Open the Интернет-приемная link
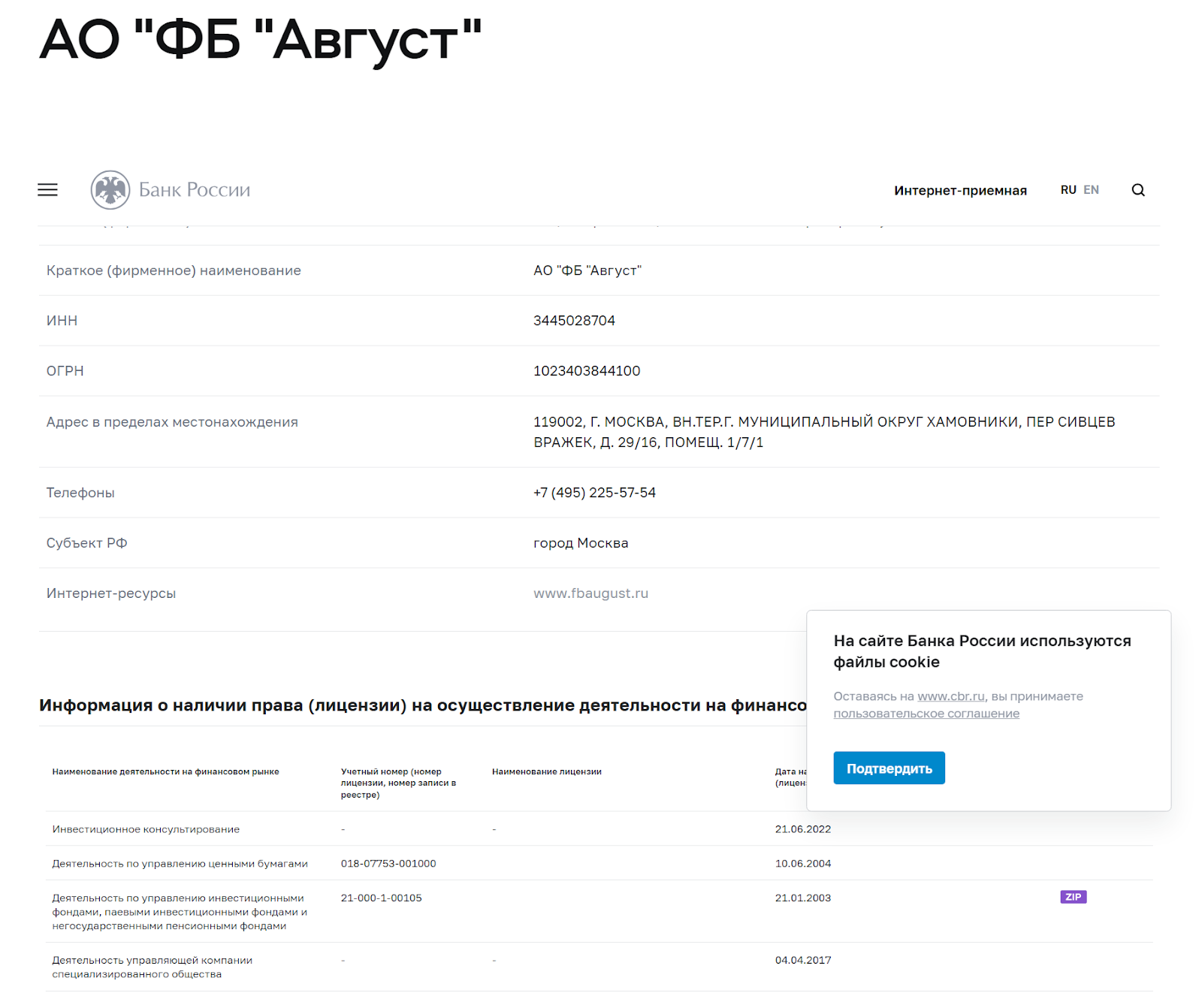The height and width of the screenshot is (1008, 1202). click(x=960, y=191)
